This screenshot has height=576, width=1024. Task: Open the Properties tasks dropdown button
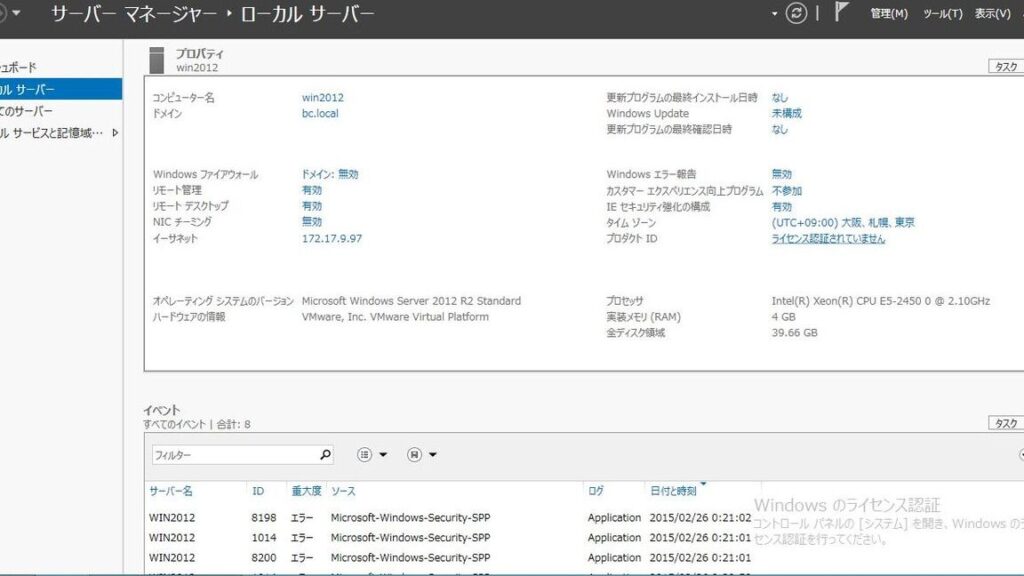(1006, 67)
